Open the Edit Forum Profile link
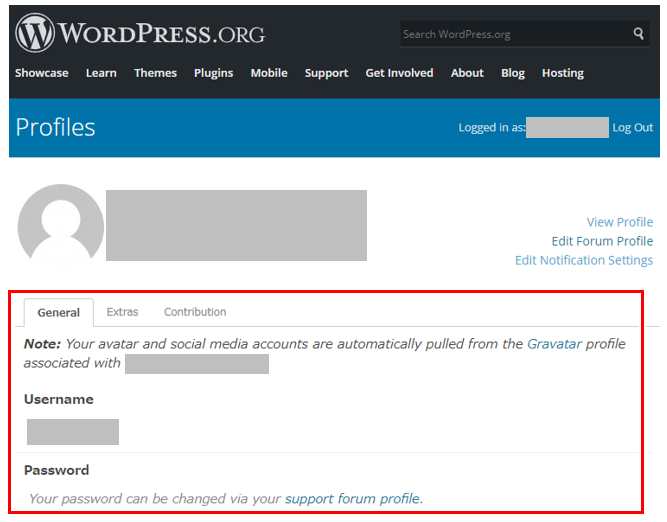This screenshot has width=667, height=522. (x=602, y=241)
